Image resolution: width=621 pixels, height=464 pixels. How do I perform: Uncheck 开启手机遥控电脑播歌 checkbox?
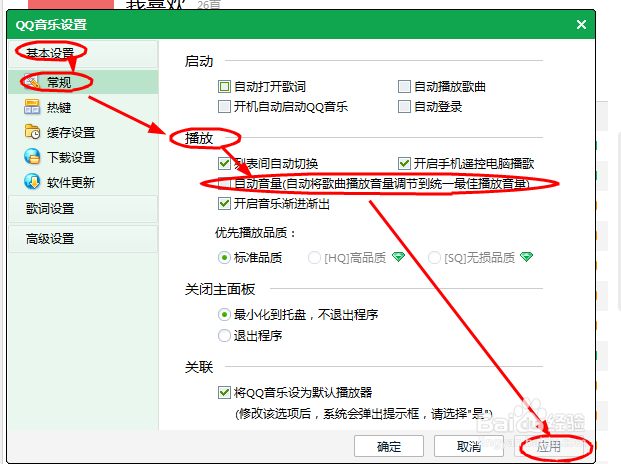coord(404,163)
